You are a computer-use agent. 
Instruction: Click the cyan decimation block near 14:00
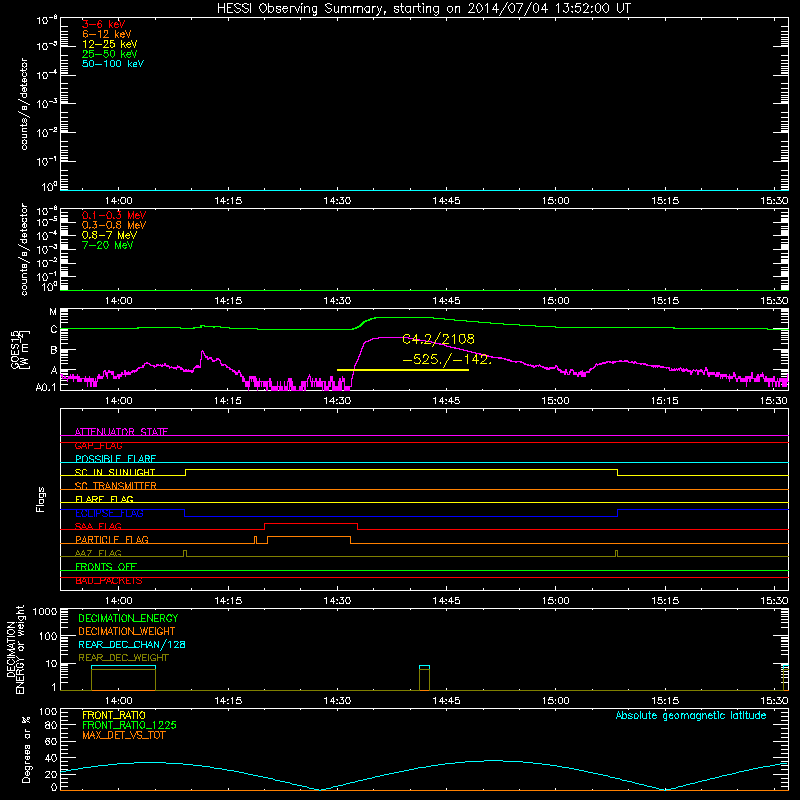coord(123,667)
